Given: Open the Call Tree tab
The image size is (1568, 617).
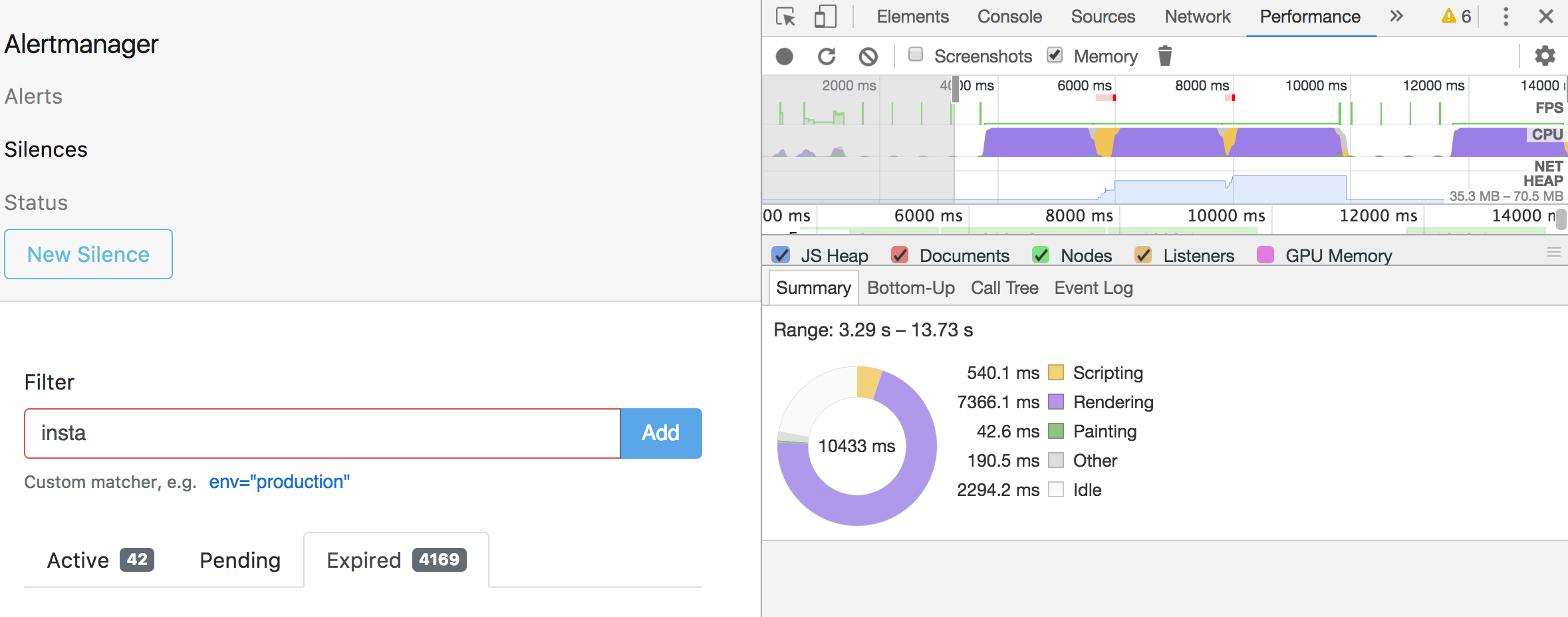Looking at the screenshot, I should (x=1005, y=288).
